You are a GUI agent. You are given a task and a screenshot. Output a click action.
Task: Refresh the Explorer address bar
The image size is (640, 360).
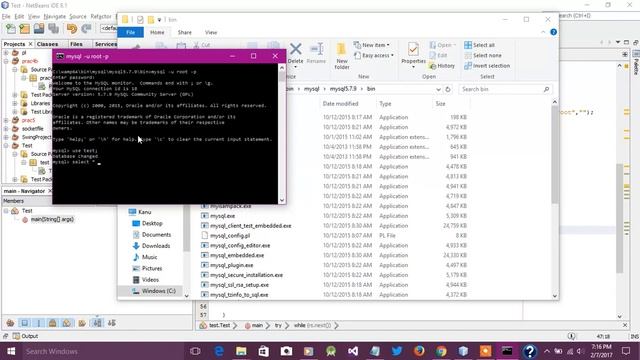pos(448,89)
